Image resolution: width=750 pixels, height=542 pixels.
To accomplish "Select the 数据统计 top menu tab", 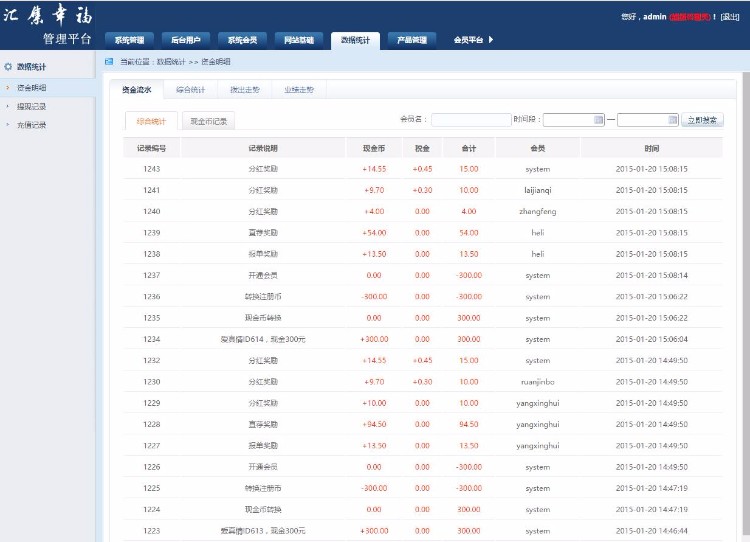I will tap(355, 41).
